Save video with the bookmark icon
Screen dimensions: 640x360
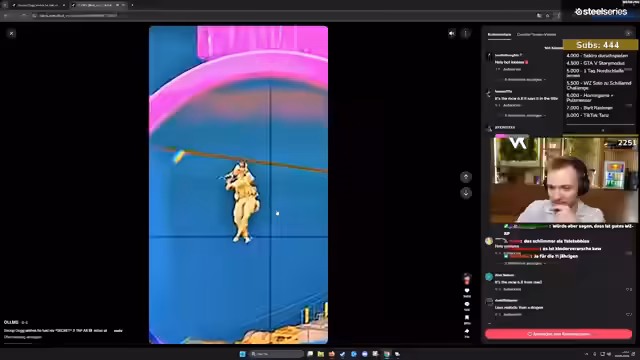click(467, 318)
